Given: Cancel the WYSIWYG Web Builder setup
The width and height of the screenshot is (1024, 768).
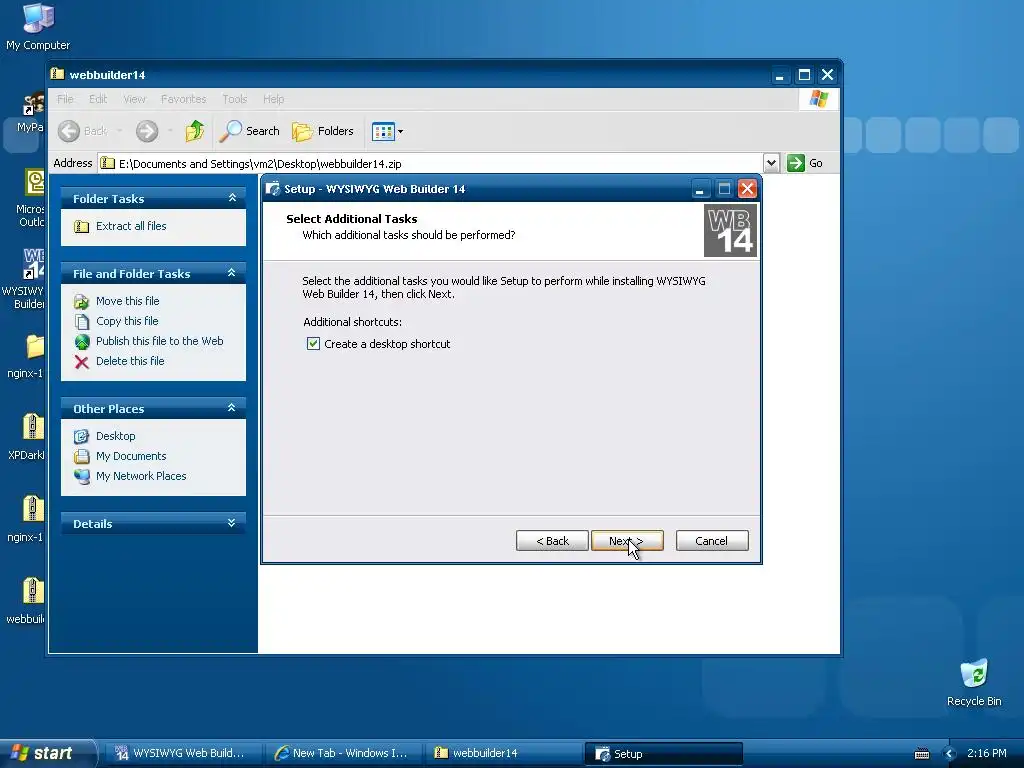Looking at the screenshot, I should [712, 541].
